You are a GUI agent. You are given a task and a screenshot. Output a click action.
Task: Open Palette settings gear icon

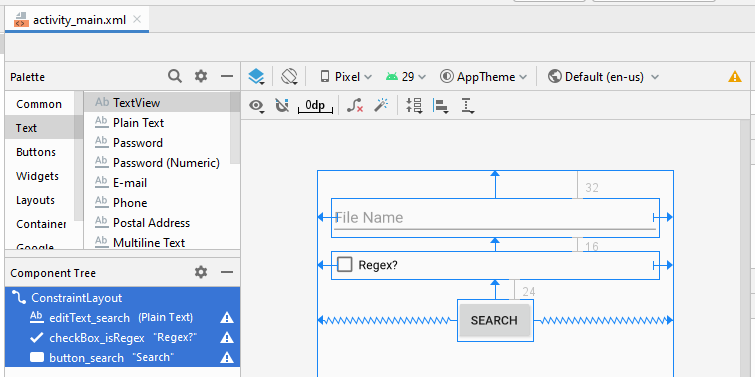pos(201,76)
